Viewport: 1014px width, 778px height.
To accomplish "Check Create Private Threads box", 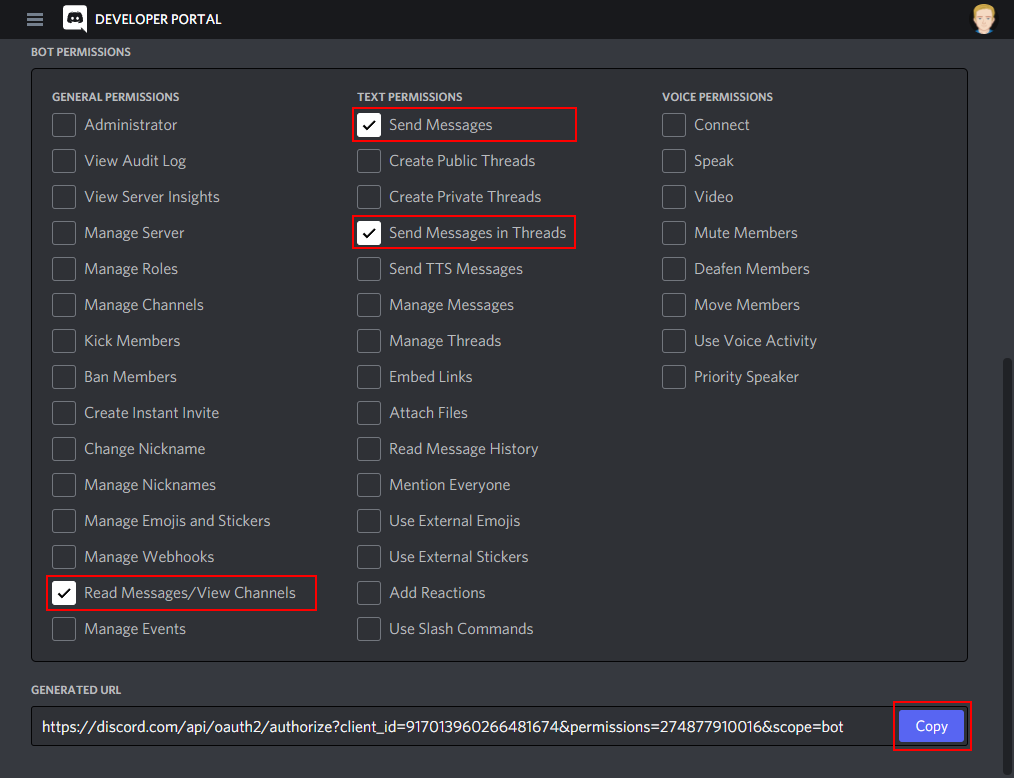I will [369, 197].
